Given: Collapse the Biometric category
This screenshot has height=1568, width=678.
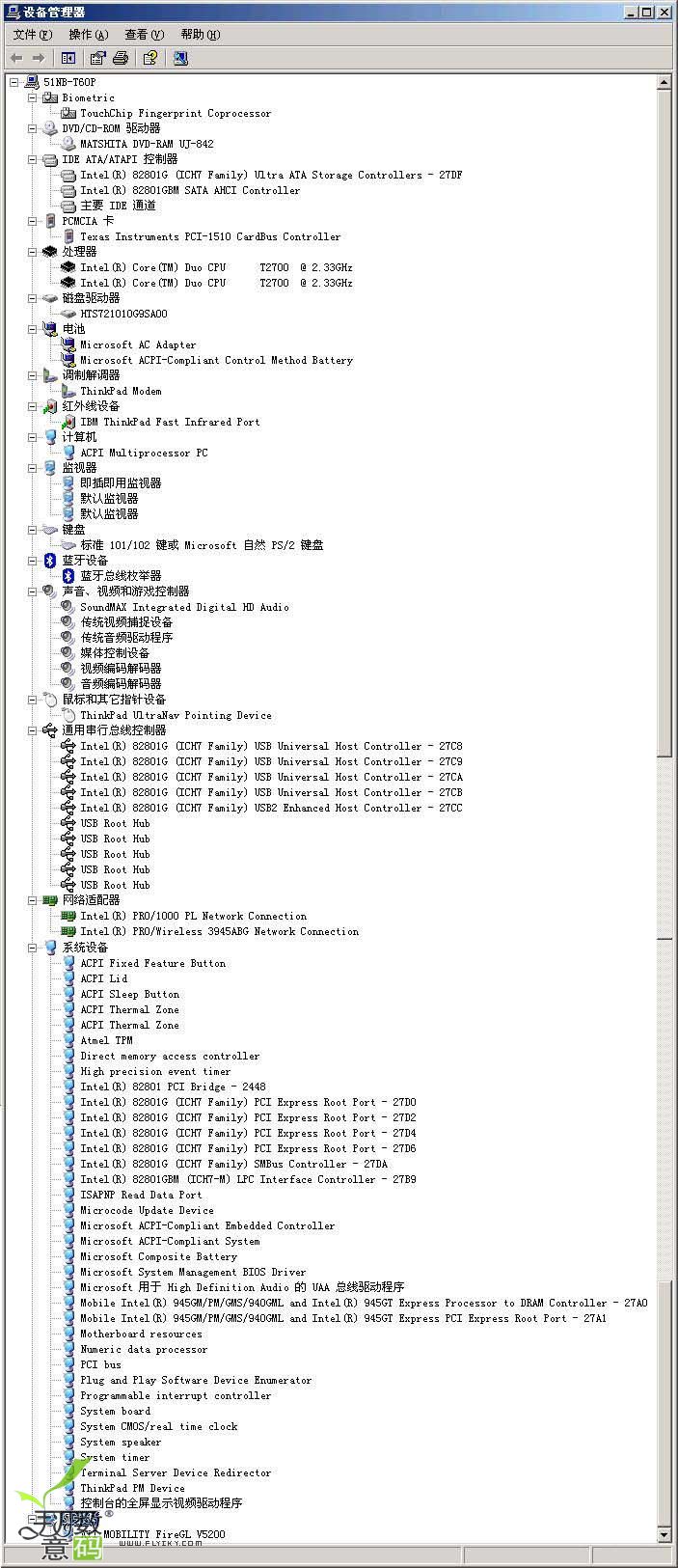Looking at the screenshot, I should click(32, 97).
